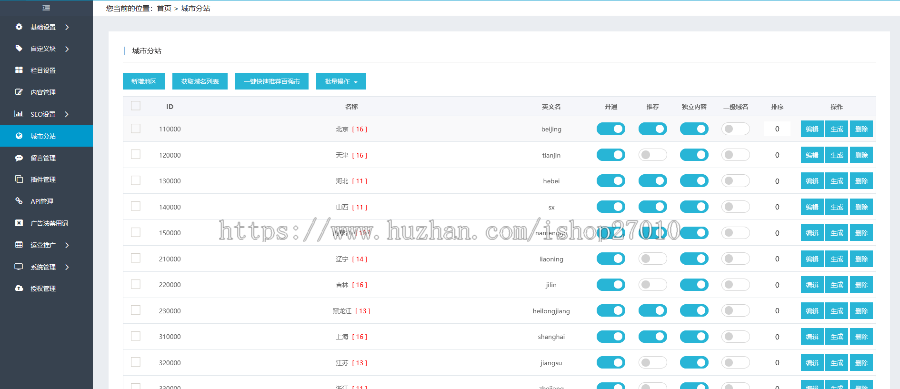Click the ID value 230000
This screenshot has height=389, width=900.
pos(170,311)
